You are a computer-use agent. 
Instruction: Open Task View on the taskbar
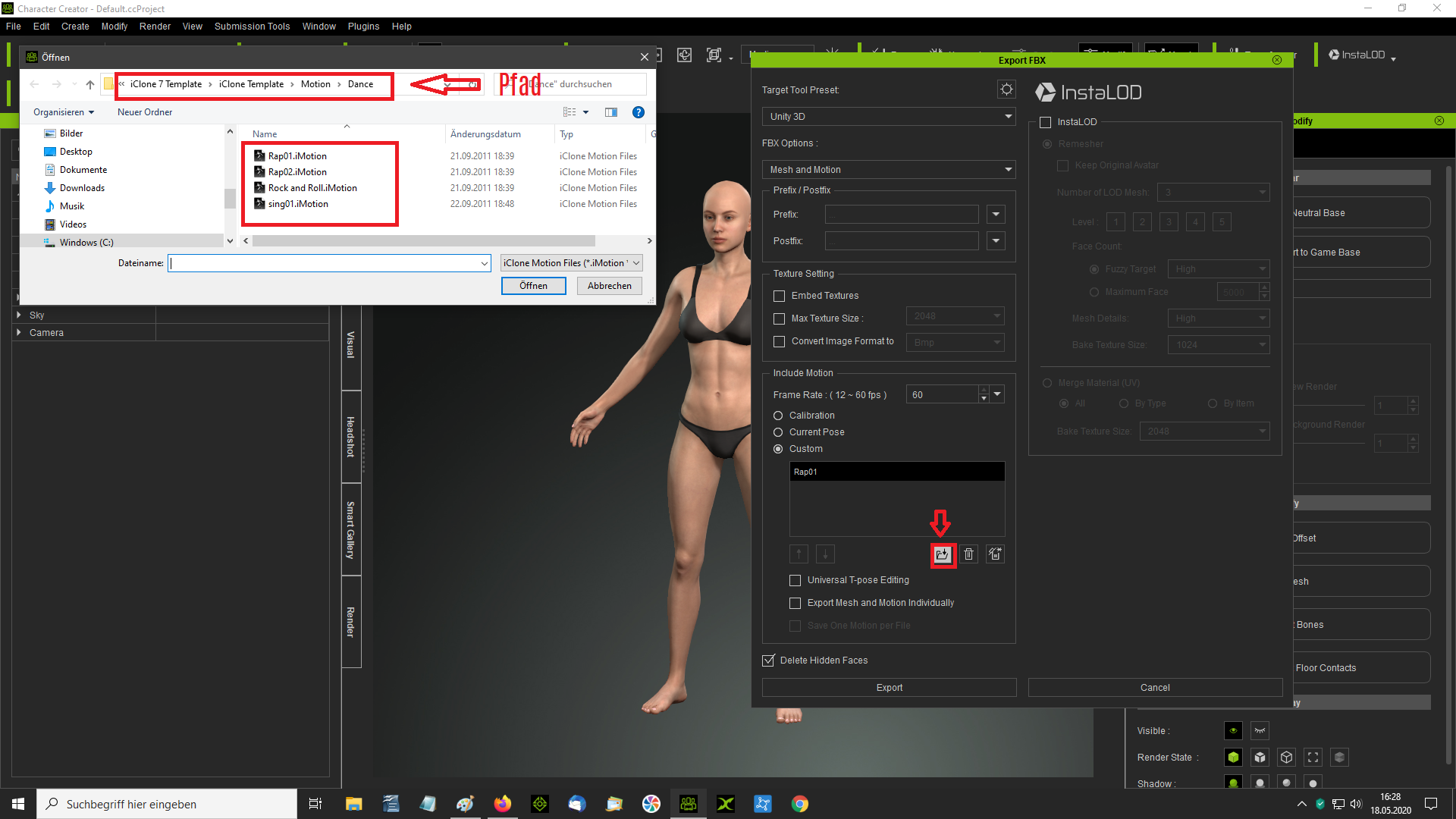[315, 804]
